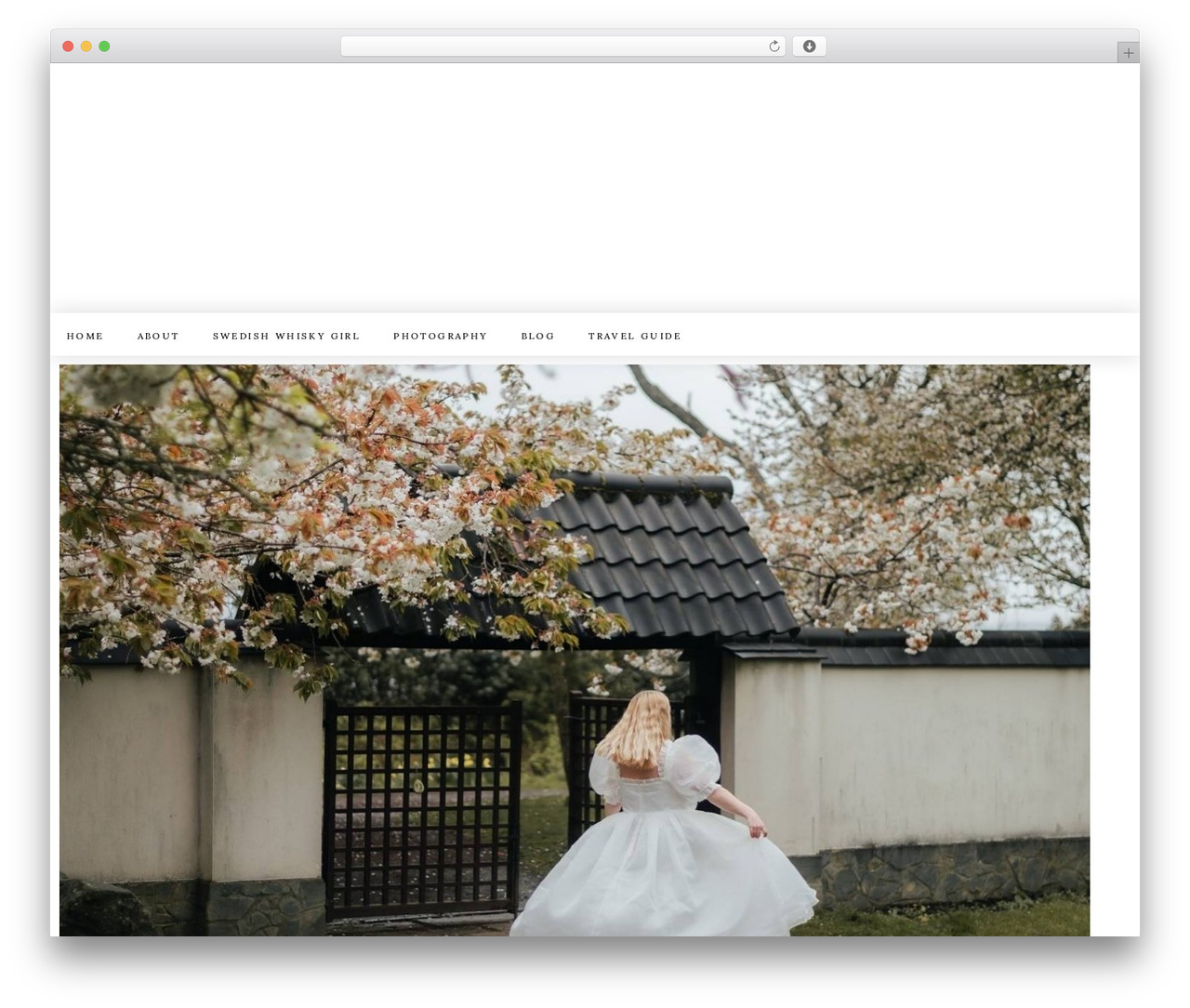Open the About menu item

click(x=158, y=336)
